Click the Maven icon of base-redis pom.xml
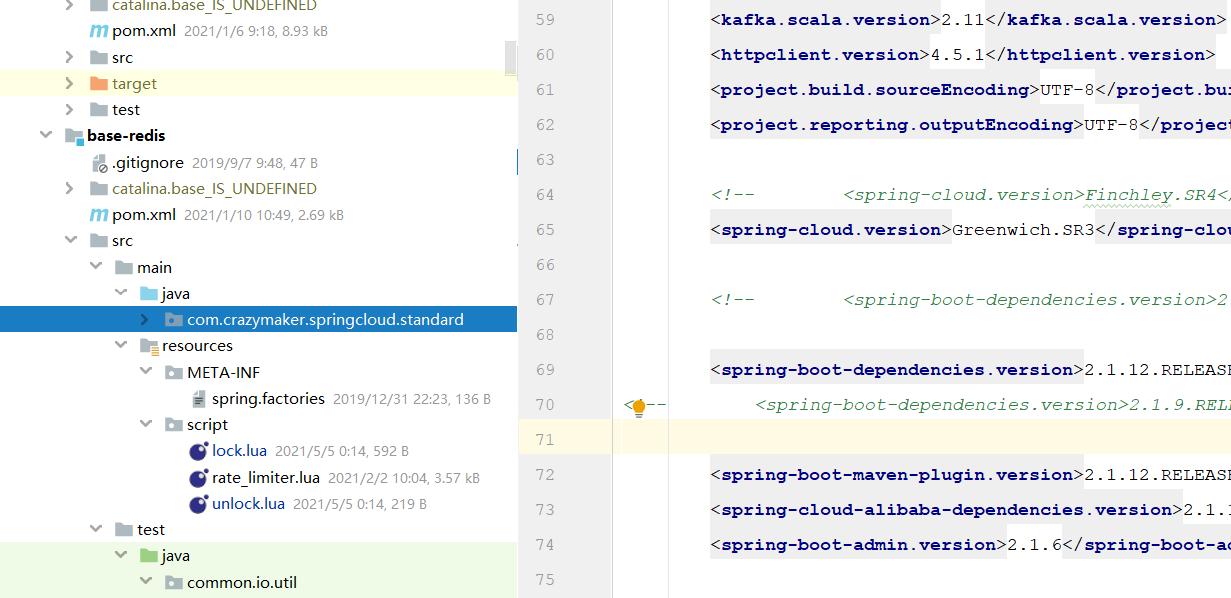Screen dimensions: 1231x598 point(98,215)
